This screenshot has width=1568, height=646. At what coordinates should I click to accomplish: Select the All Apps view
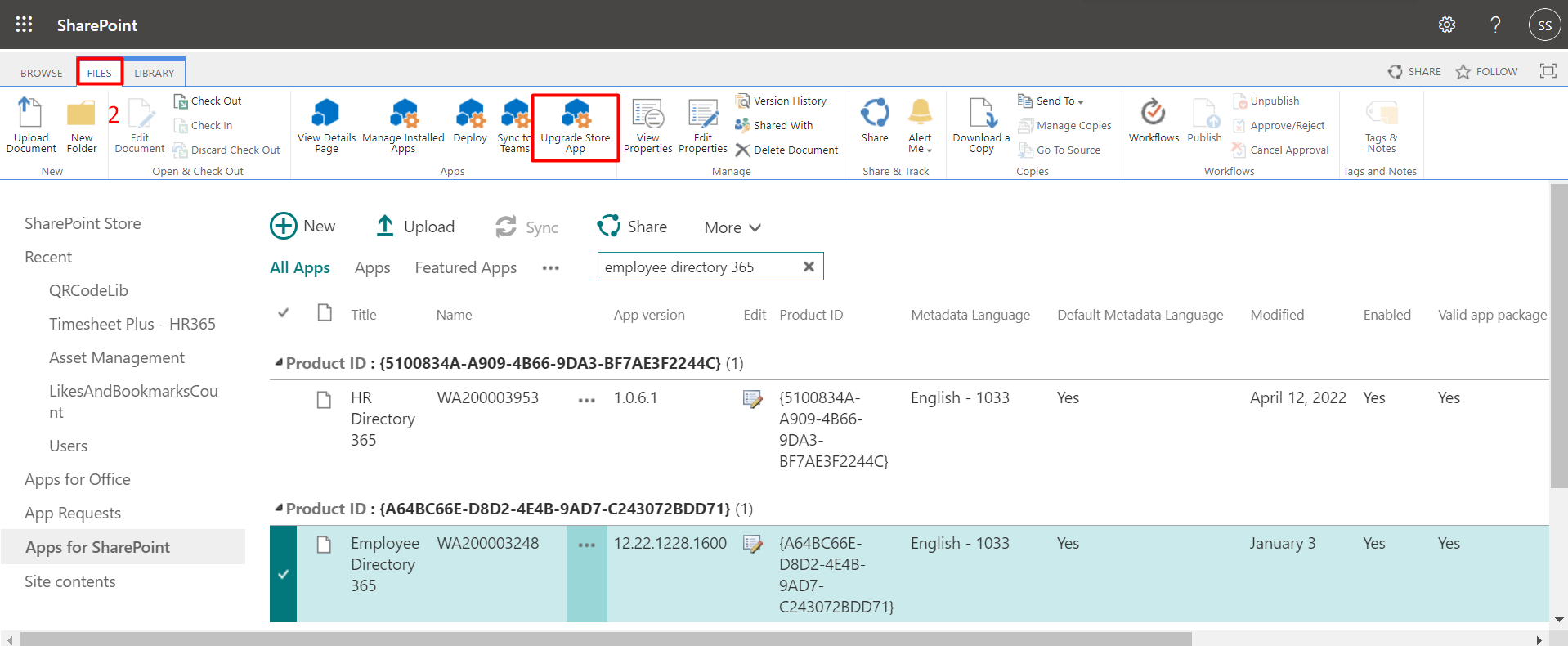click(300, 267)
